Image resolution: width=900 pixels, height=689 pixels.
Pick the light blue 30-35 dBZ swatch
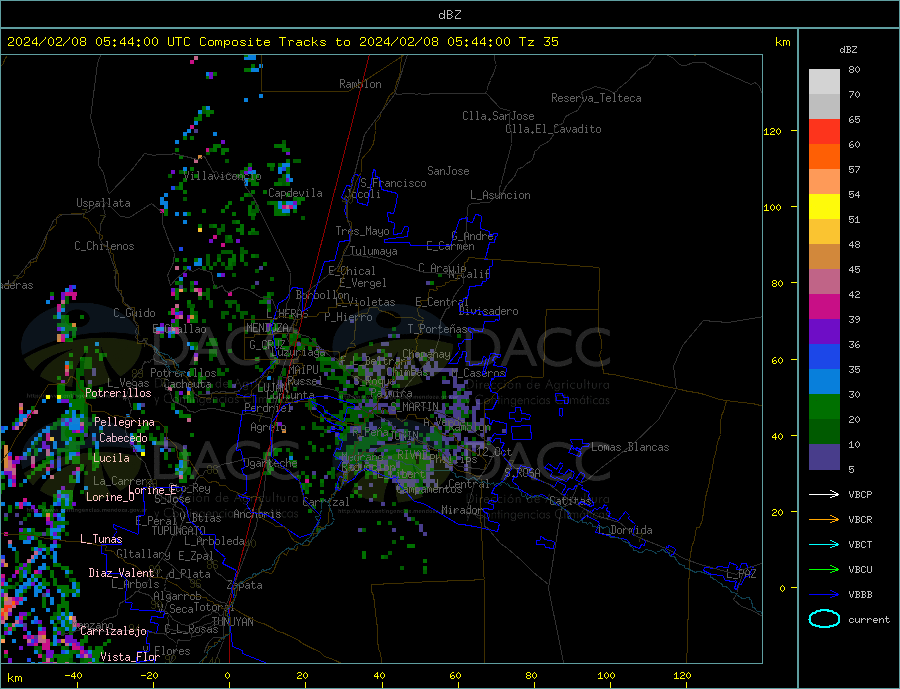824,382
